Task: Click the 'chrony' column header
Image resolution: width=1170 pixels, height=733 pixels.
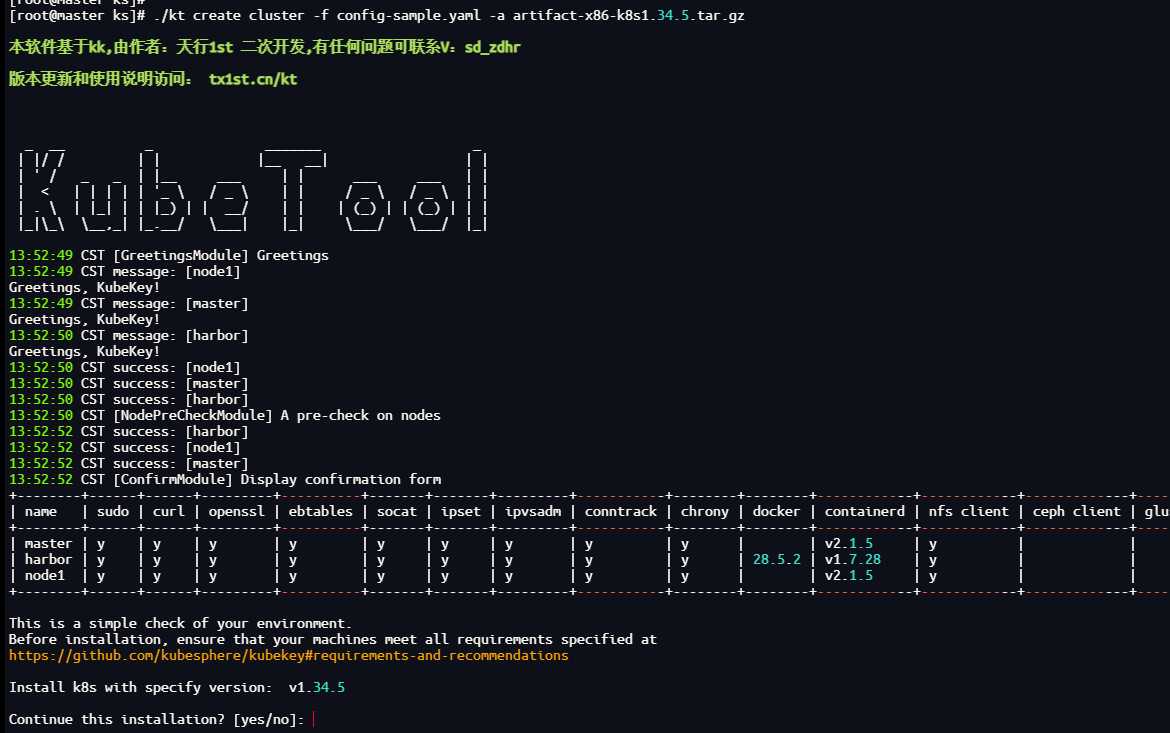Action: 704,511
